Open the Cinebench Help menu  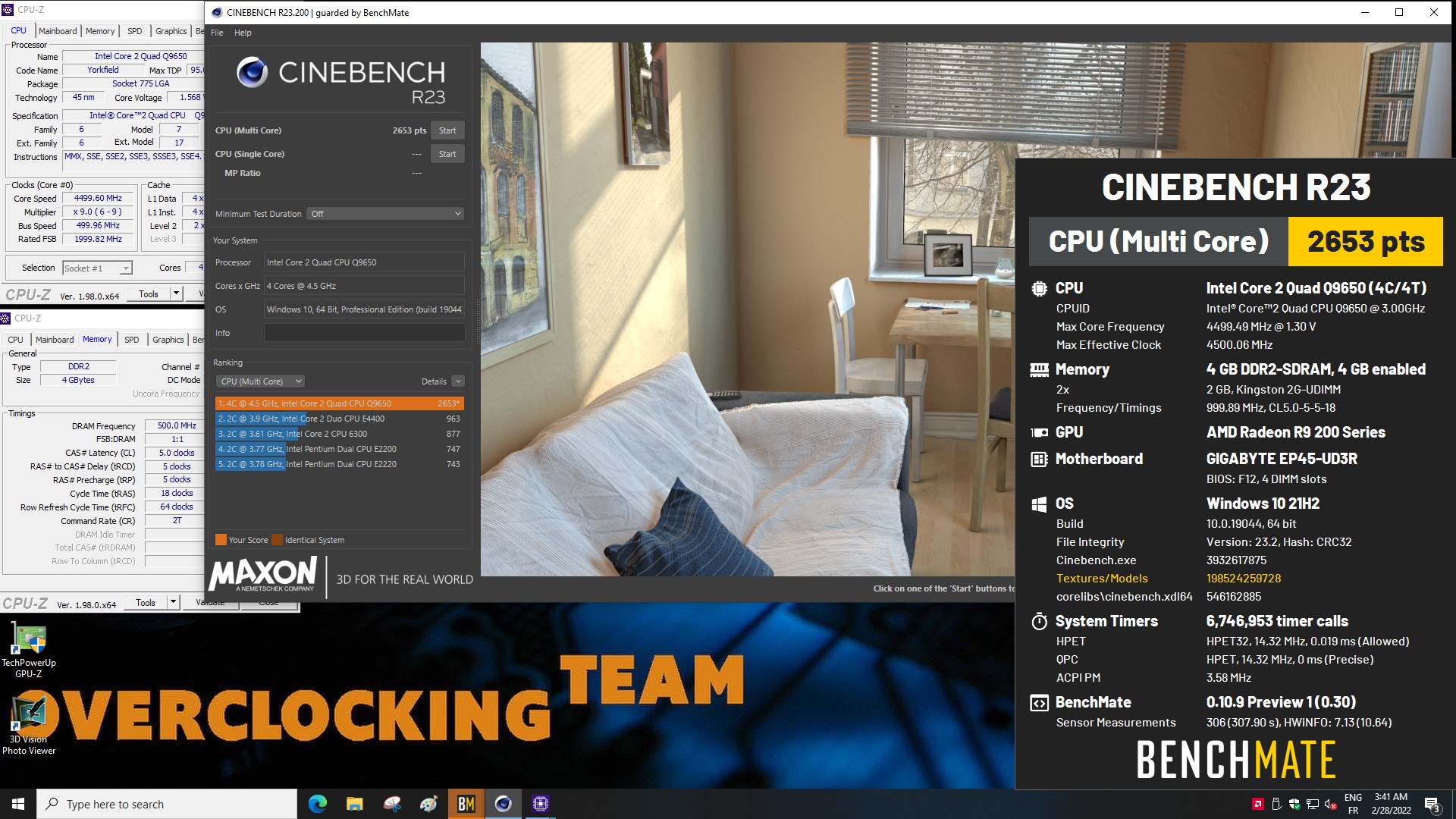(x=243, y=33)
